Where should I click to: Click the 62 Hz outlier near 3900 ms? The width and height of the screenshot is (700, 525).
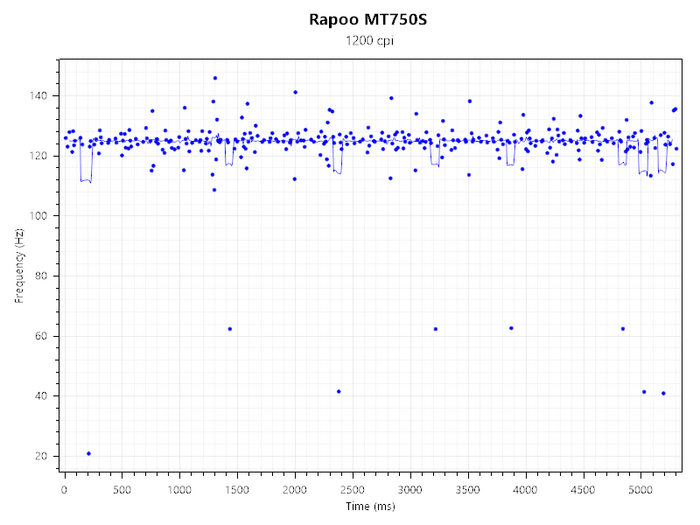(x=511, y=328)
